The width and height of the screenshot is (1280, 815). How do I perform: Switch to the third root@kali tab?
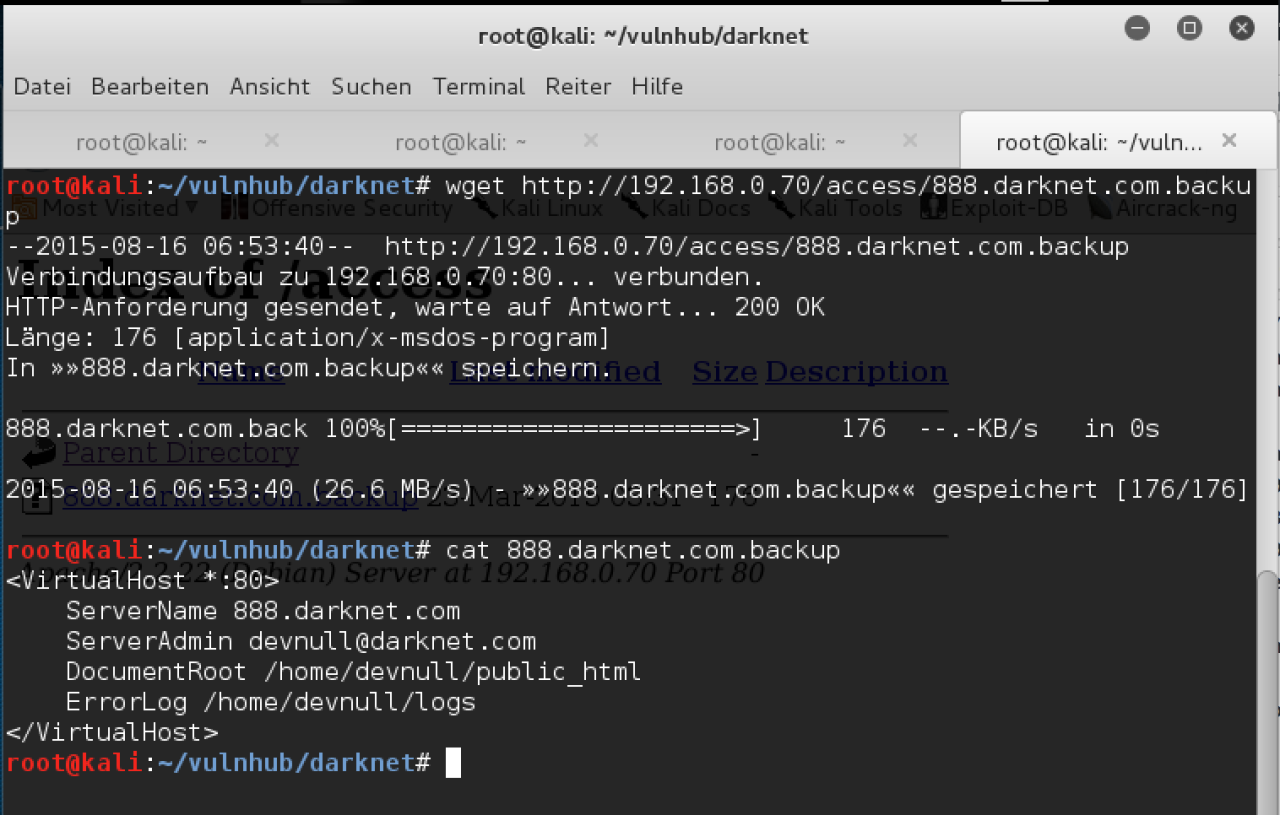pyautogui.click(x=780, y=142)
